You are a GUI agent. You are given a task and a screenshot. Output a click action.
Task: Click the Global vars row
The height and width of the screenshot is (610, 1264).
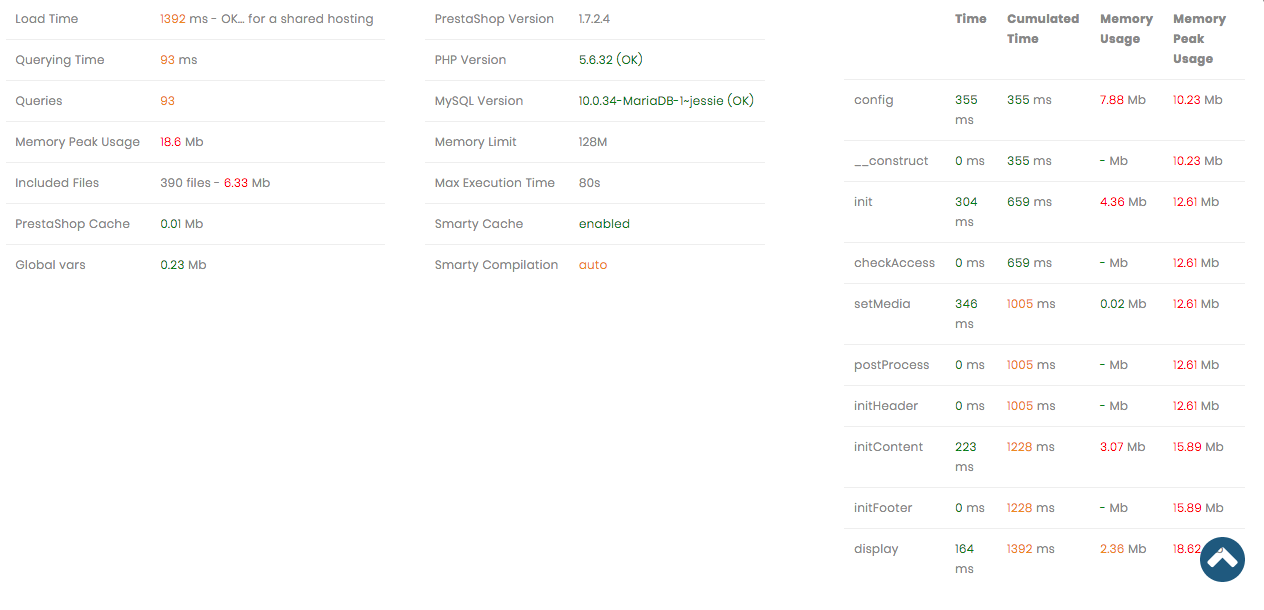tap(195, 265)
